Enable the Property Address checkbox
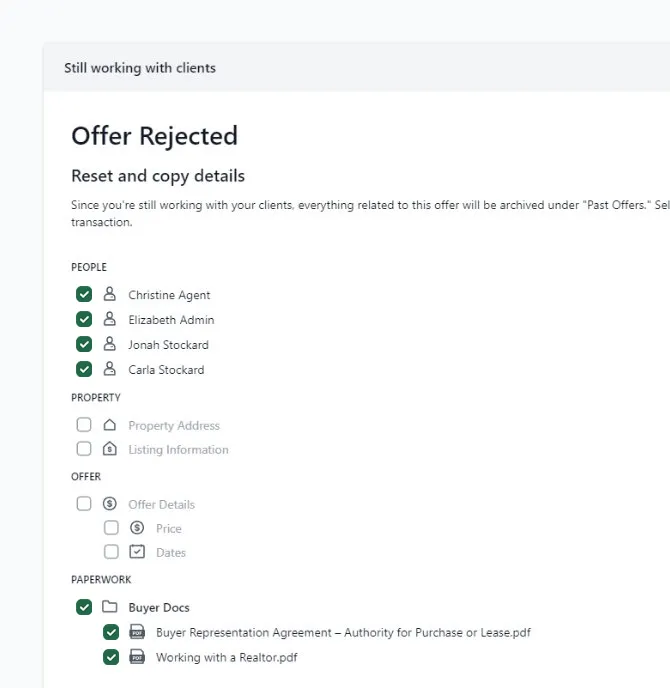 point(84,425)
